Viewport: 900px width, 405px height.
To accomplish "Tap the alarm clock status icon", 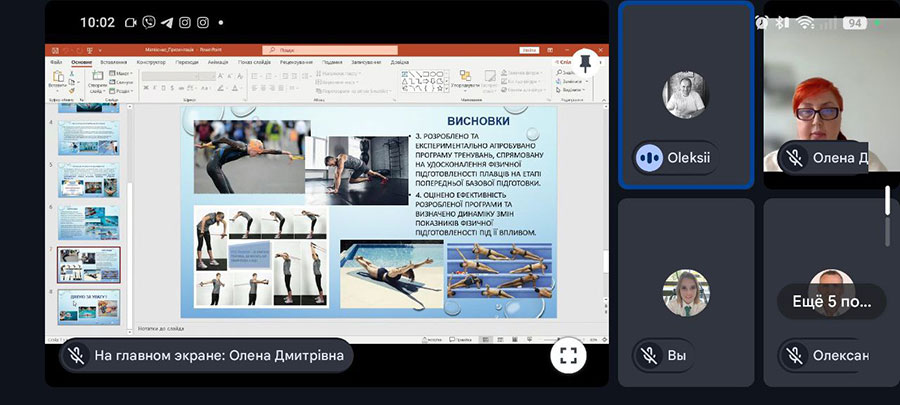I will point(762,23).
